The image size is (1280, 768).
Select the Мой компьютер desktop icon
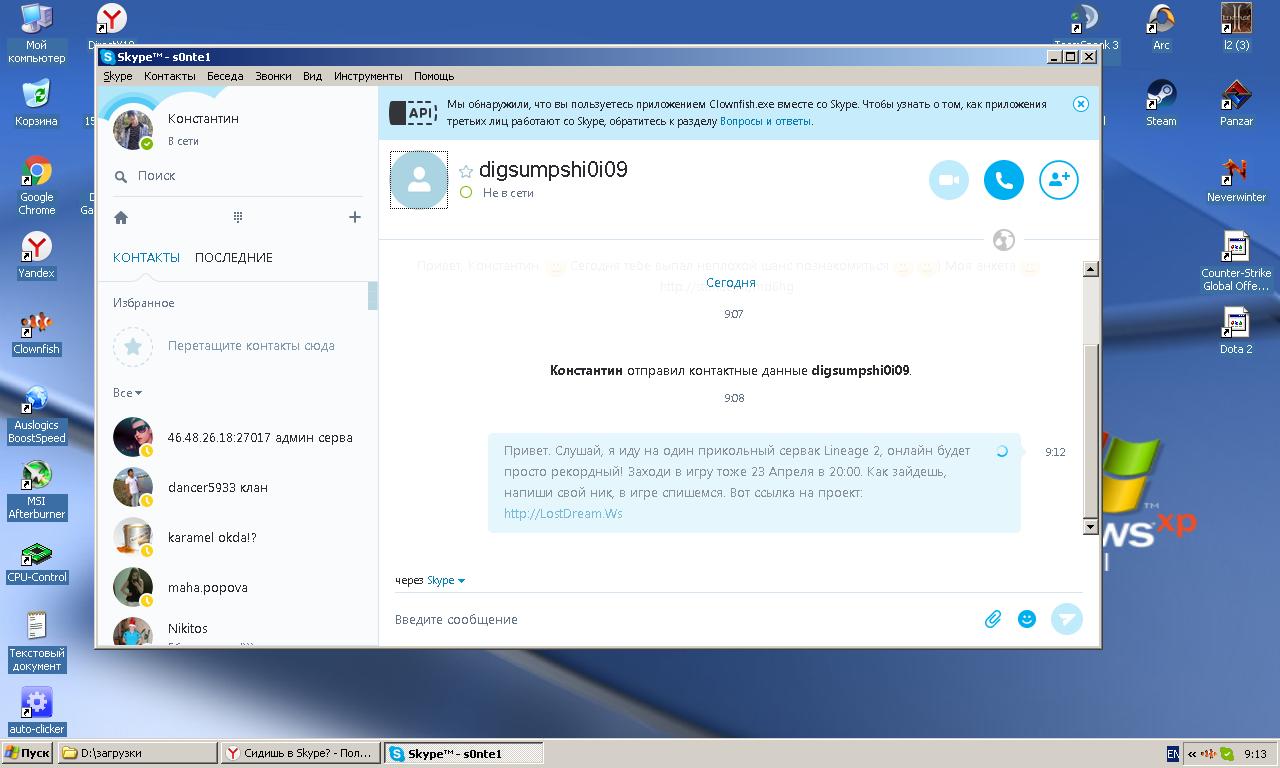tap(36, 34)
